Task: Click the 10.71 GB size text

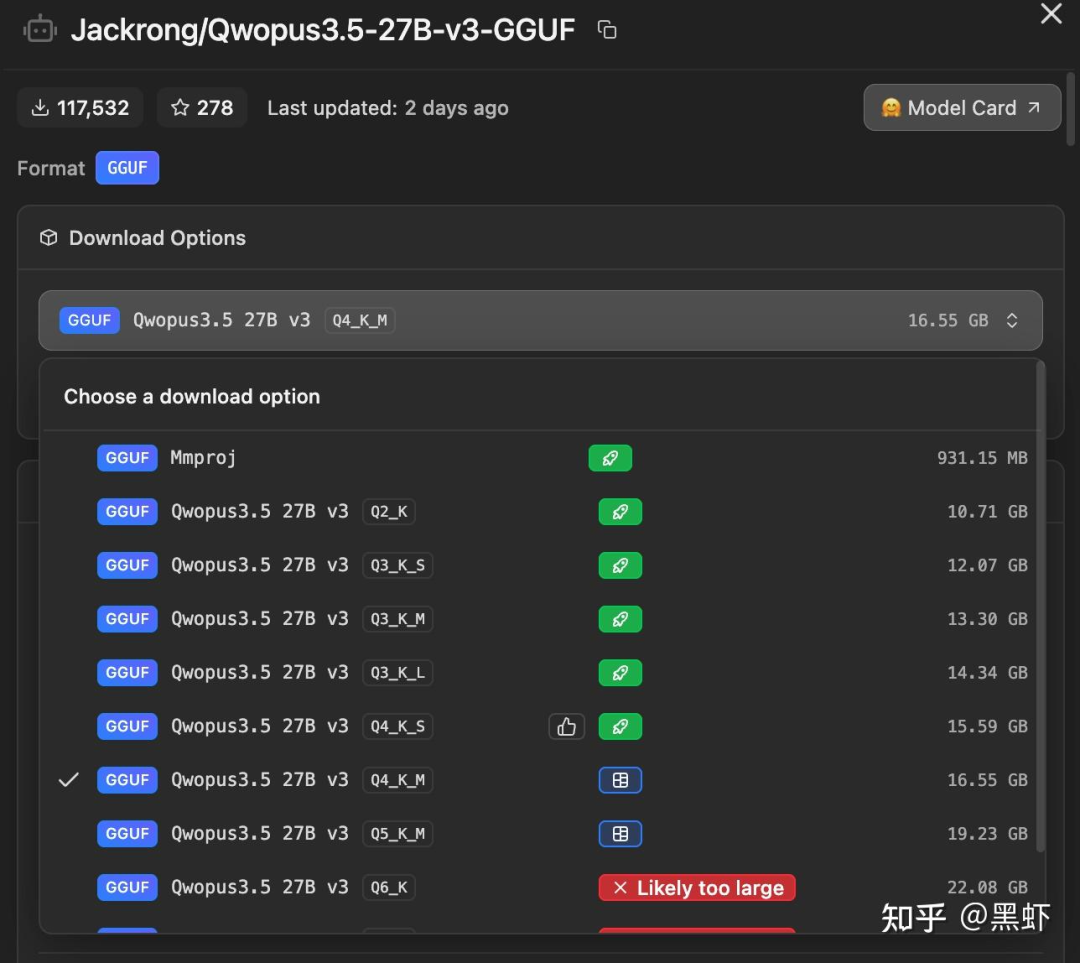Action: click(x=988, y=512)
